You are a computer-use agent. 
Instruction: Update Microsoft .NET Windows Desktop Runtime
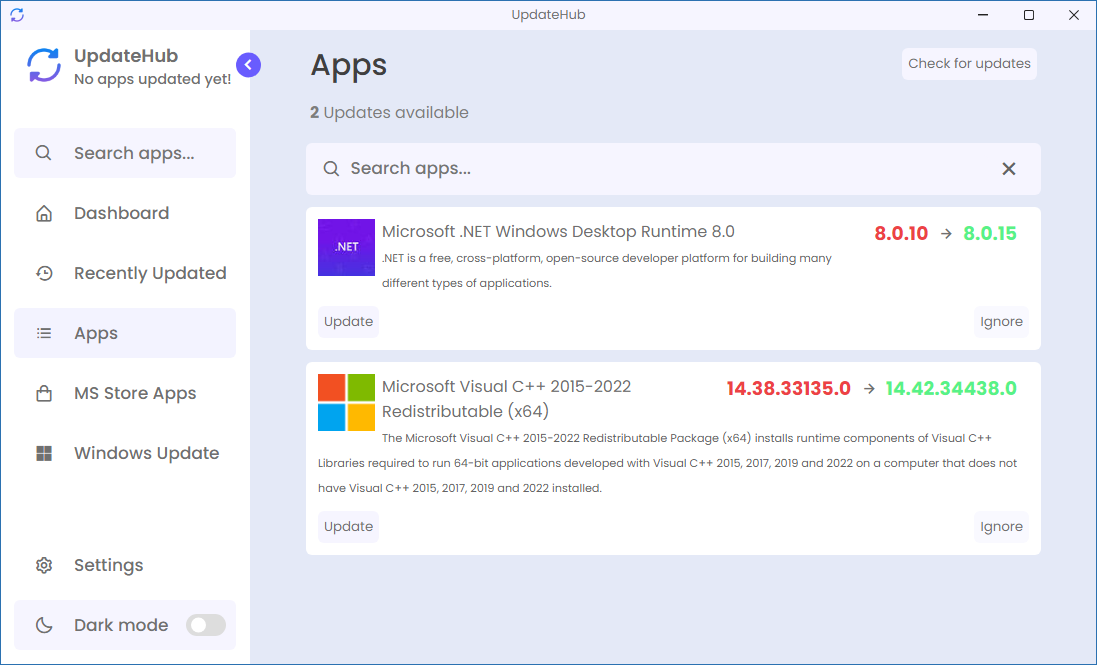coord(348,322)
